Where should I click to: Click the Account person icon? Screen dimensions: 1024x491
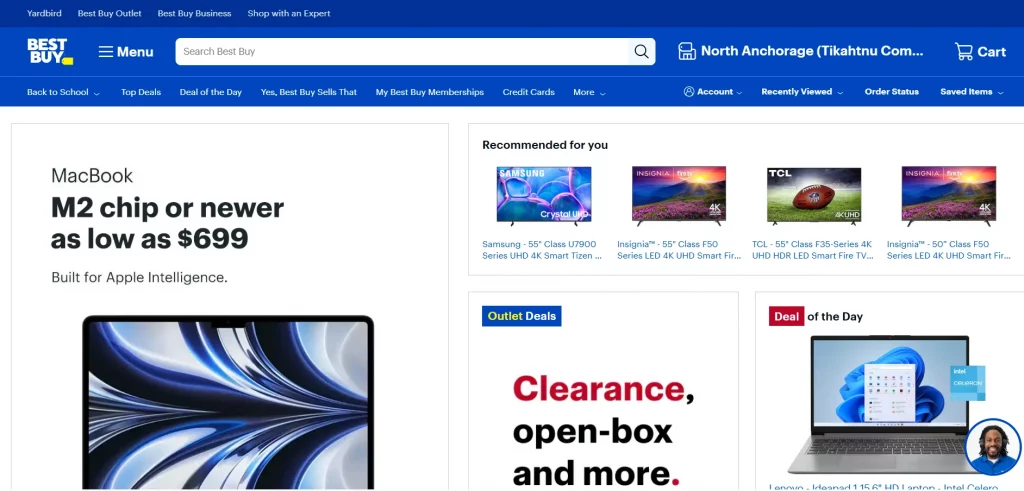tap(688, 92)
